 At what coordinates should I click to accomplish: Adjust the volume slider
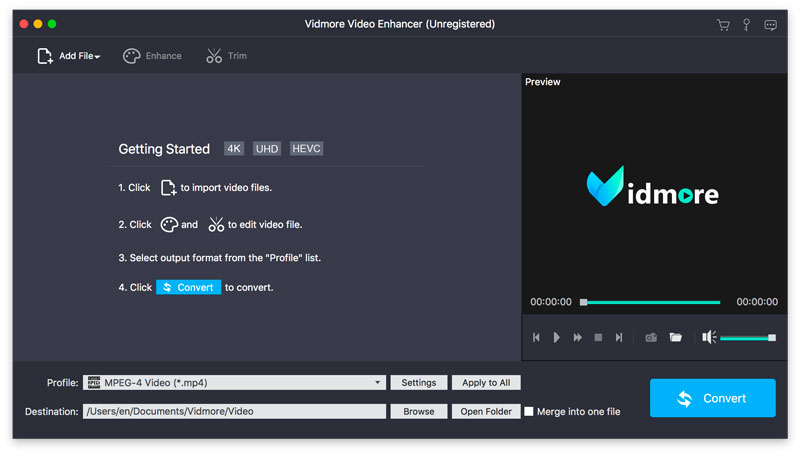(748, 338)
